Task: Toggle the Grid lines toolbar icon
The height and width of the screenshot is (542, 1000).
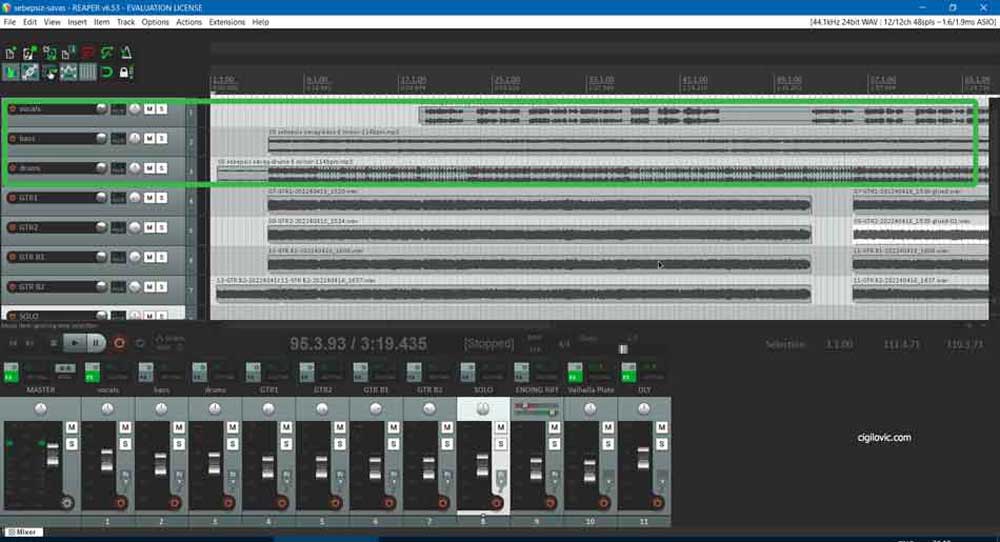Action: coord(88,72)
